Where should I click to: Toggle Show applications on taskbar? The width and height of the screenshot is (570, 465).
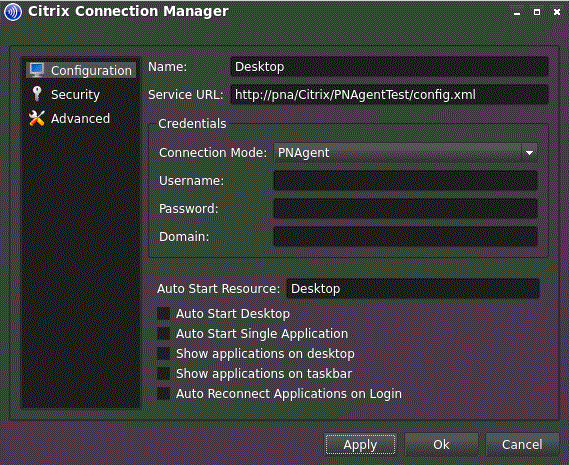tap(164, 373)
